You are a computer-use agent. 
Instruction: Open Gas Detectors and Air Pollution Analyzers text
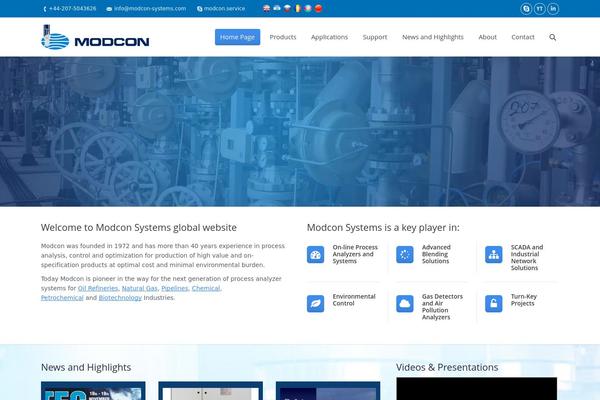442,307
